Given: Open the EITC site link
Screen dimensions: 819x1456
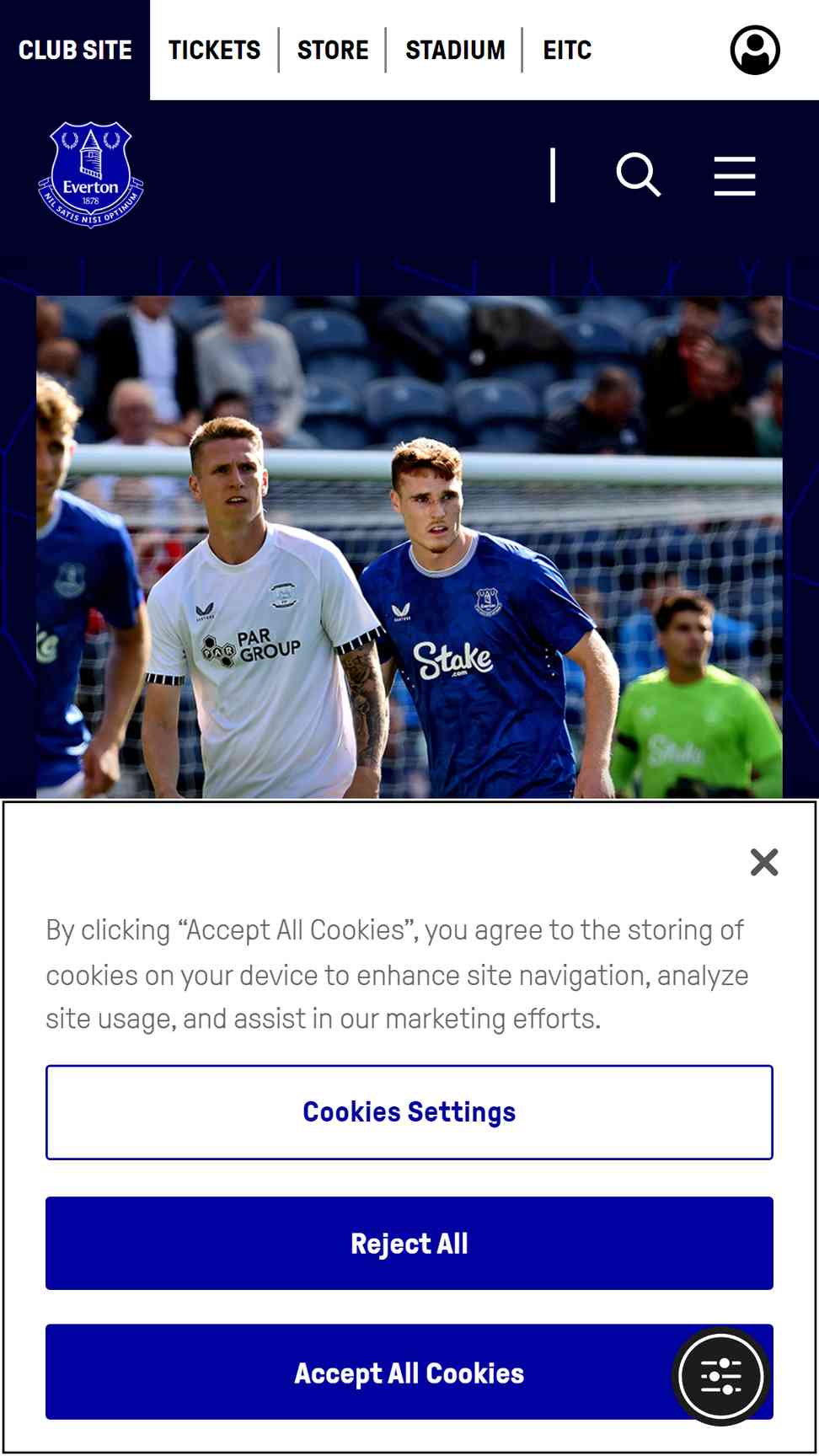Looking at the screenshot, I should click(567, 51).
